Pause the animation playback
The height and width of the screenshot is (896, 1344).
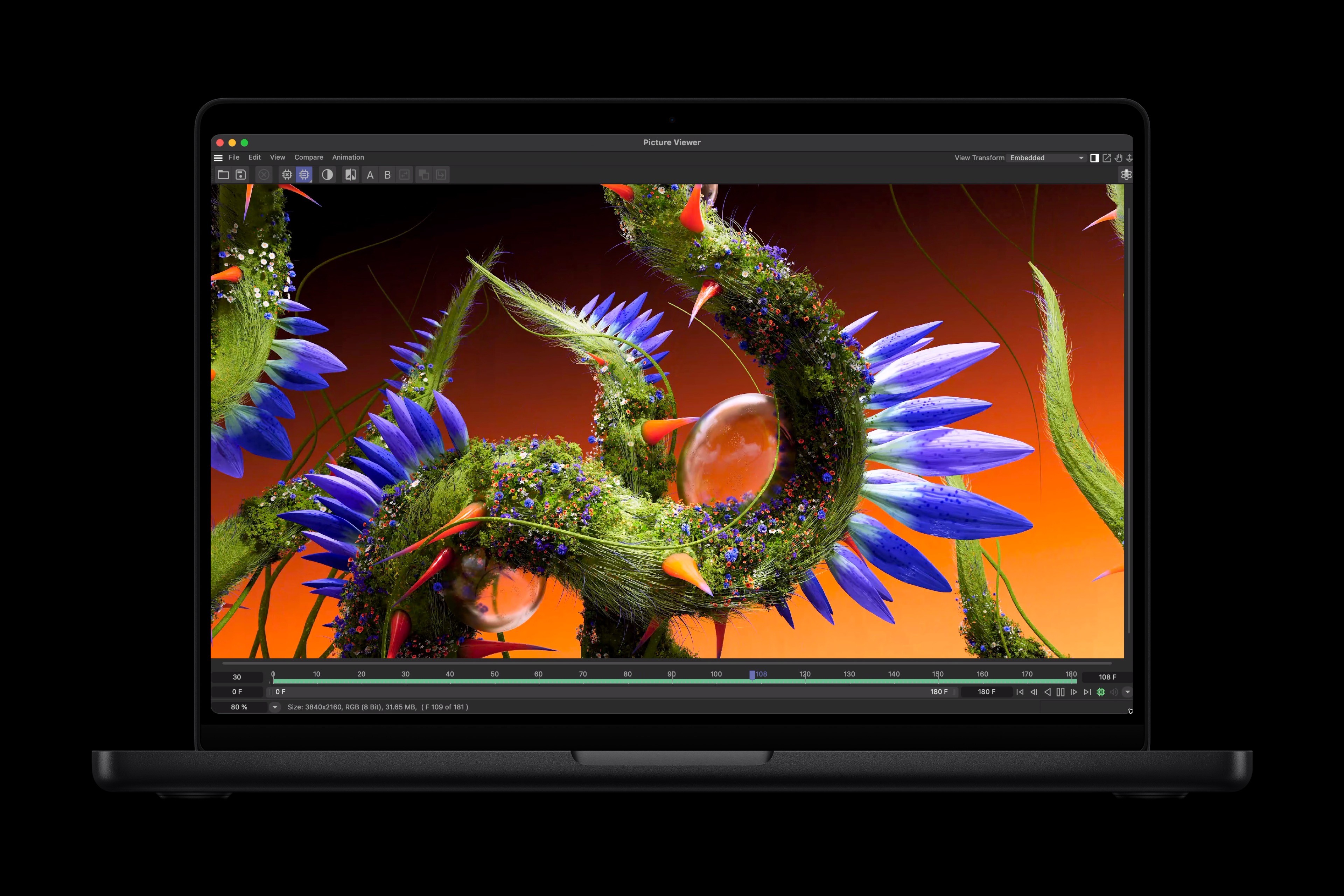click(x=1060, y=692)
